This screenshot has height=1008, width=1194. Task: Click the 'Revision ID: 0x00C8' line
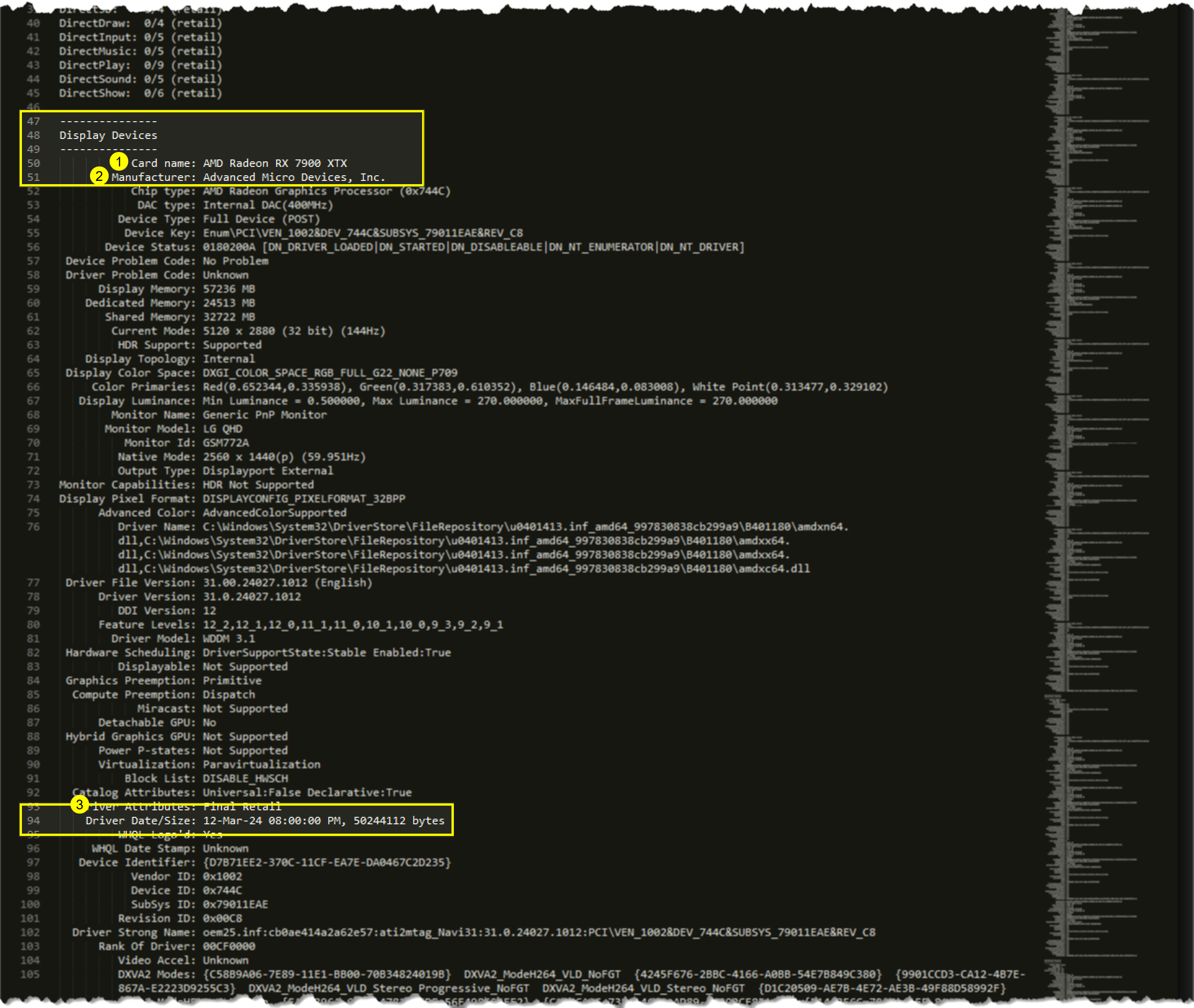[x=180, y=919]
